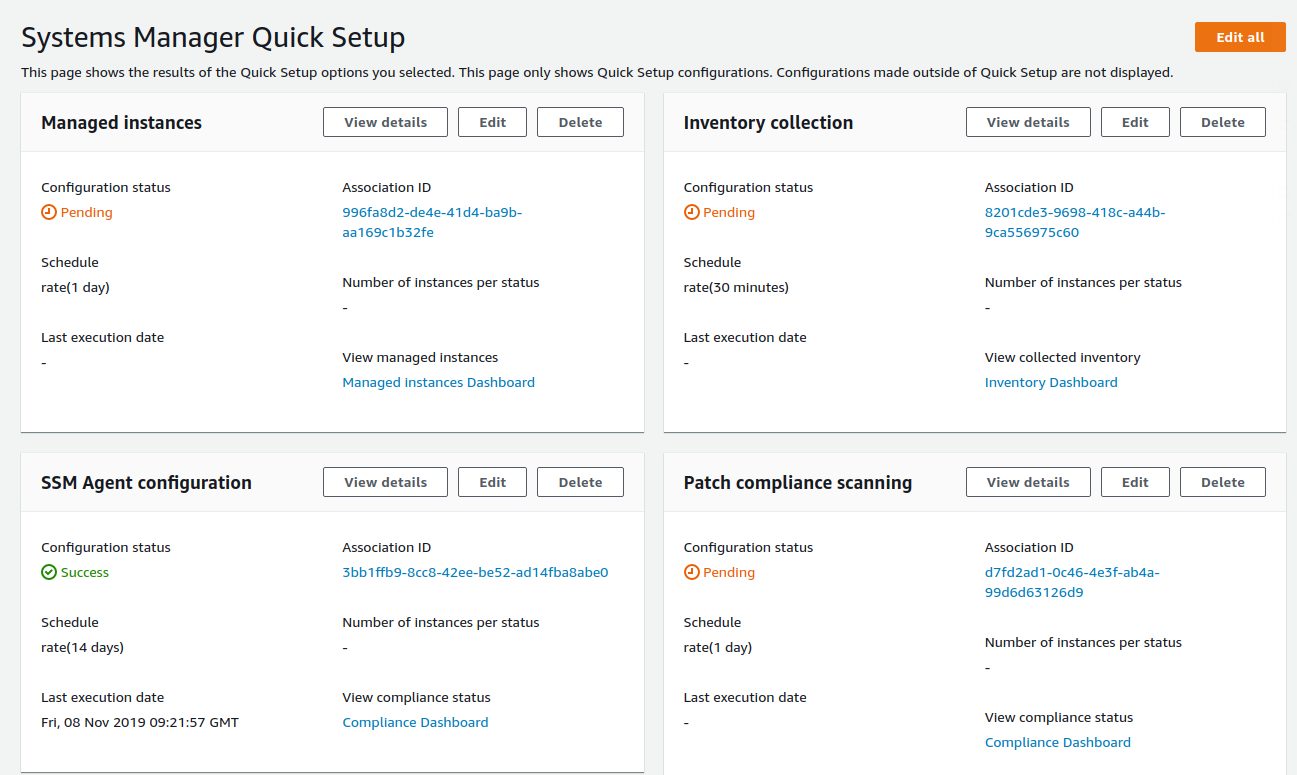This screenshot has width=1297, height=775.
Task: Open the Inventory Dashboard link
Action: coord(1051,382)
